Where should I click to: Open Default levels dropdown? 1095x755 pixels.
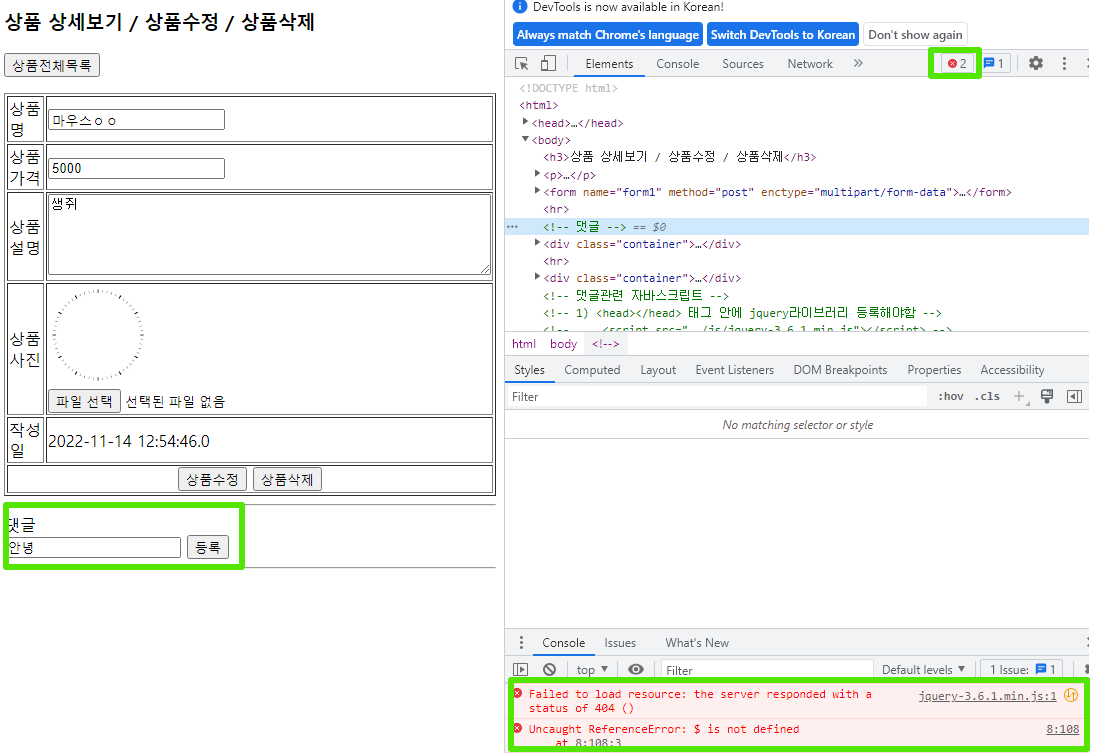(x=923, y=670)
